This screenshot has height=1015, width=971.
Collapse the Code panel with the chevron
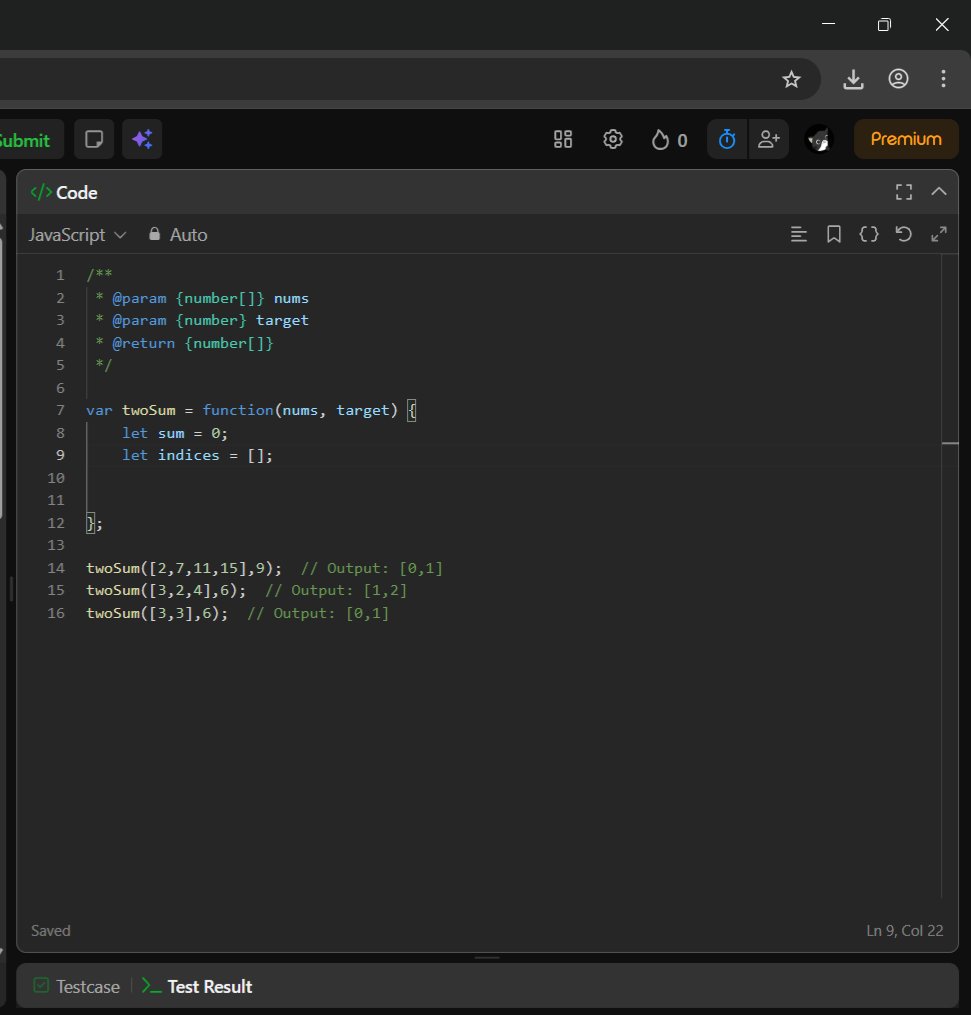(939, 192)
